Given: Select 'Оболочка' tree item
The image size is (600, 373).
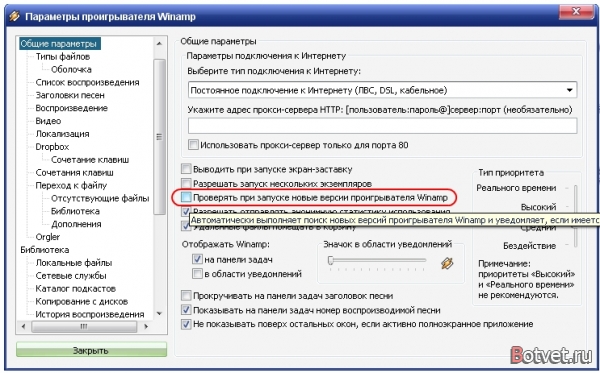Looking at the screenshot, I should (71, 70).
